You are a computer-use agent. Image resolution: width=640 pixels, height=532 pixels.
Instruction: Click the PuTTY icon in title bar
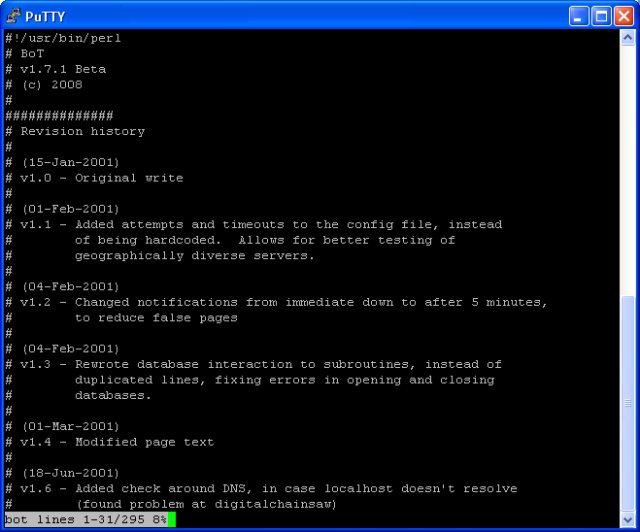point(13,16)
